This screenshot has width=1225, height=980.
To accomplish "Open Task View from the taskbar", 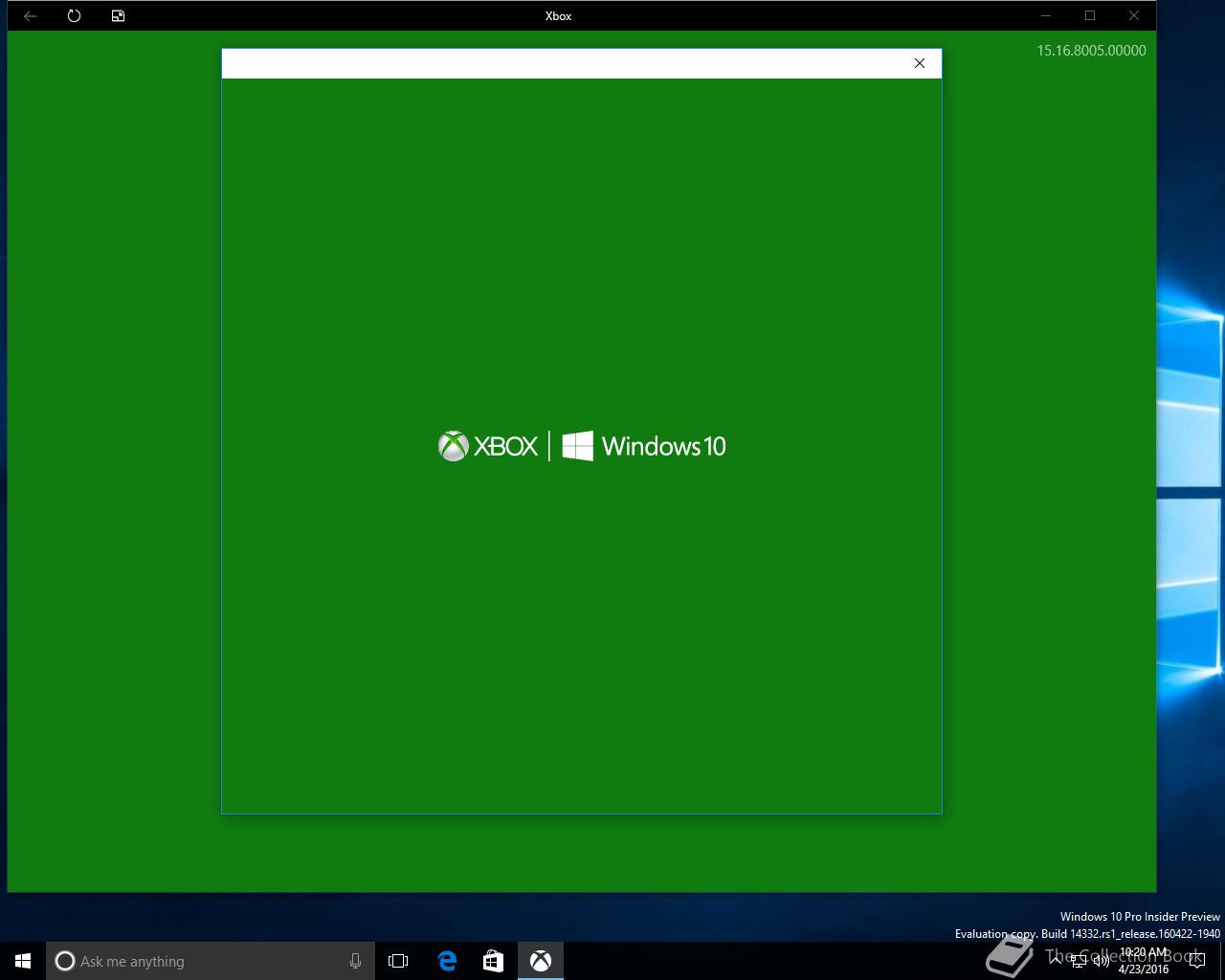I will [x=398, y=961].
